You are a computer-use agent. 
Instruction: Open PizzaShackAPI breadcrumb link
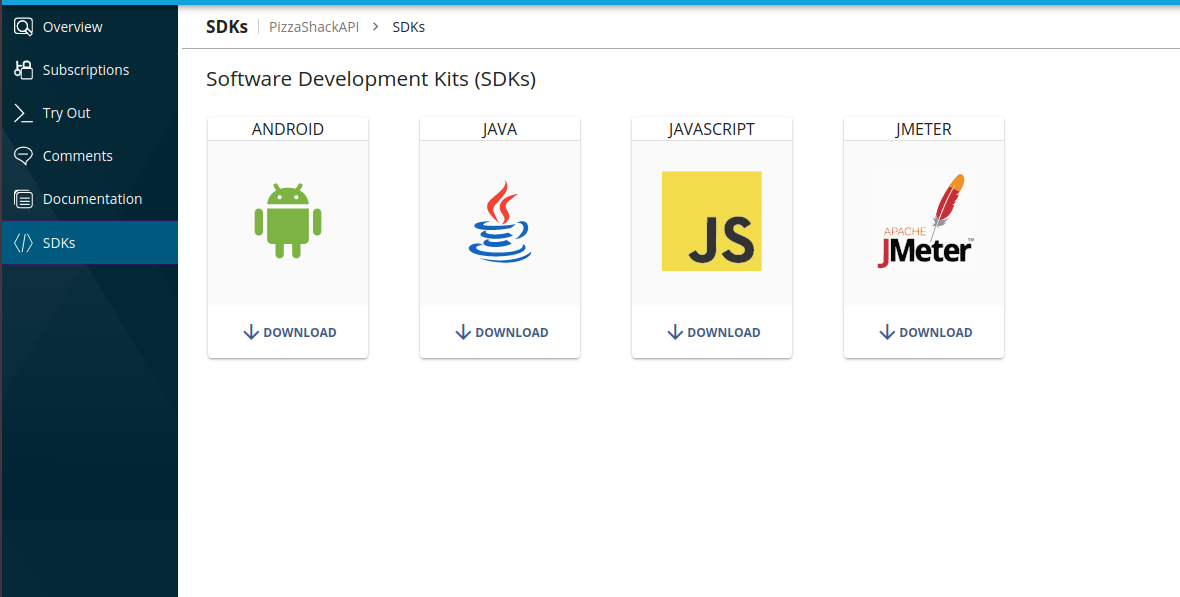tap(314, 27)
